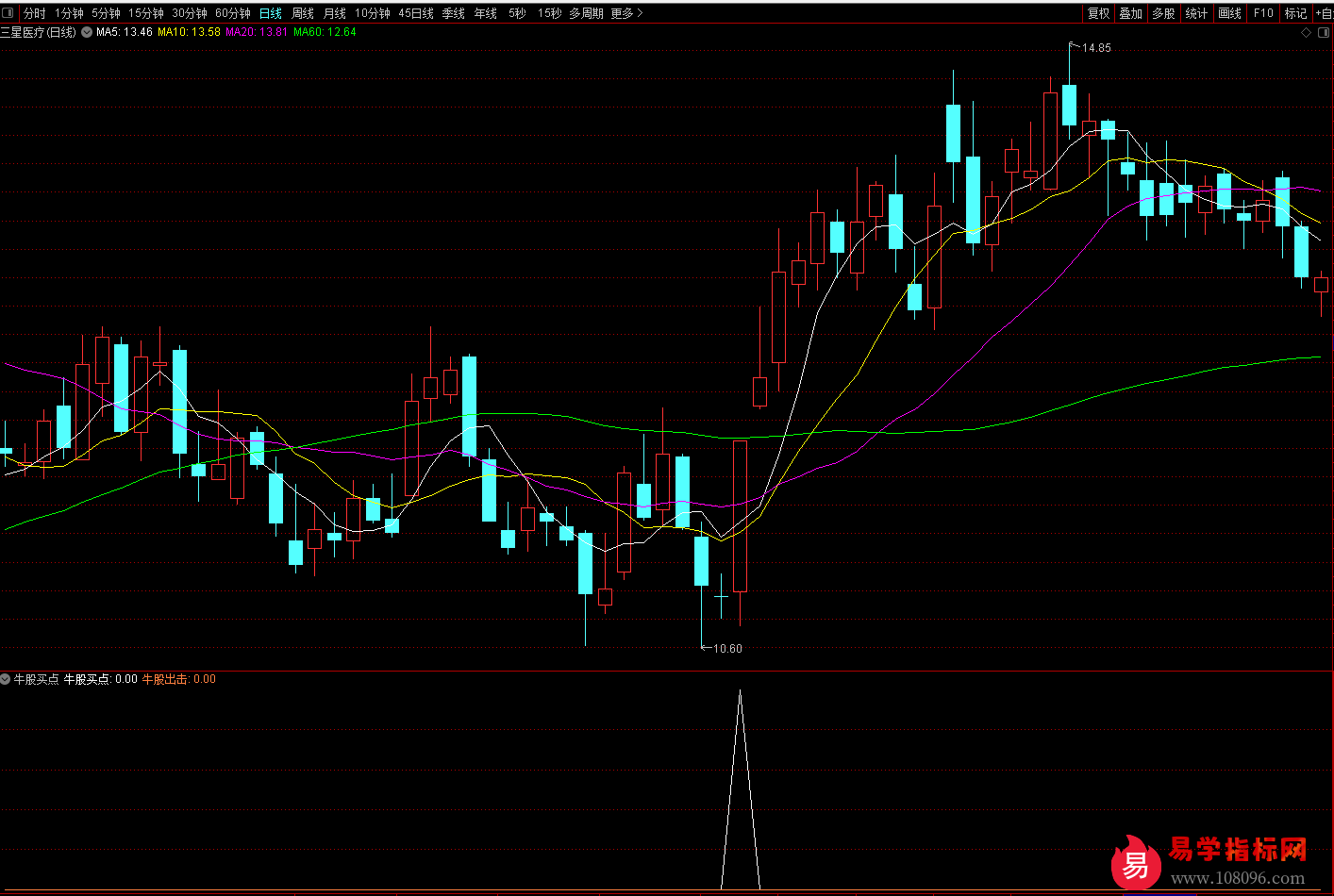Click the 牛股出击: 0.00 indicator value
The height and width of the screenshot is (896, 1334).
tap(178, 679)
